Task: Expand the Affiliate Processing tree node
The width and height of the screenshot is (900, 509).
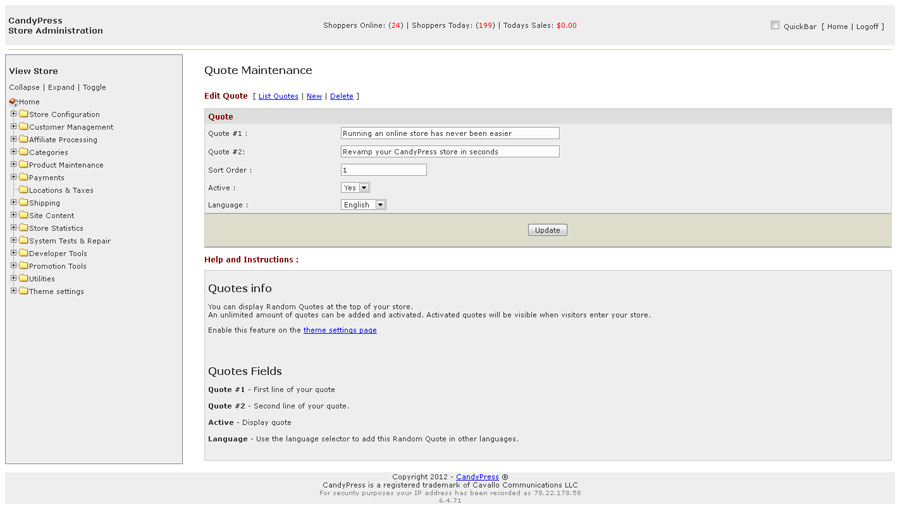Action: 14,139
